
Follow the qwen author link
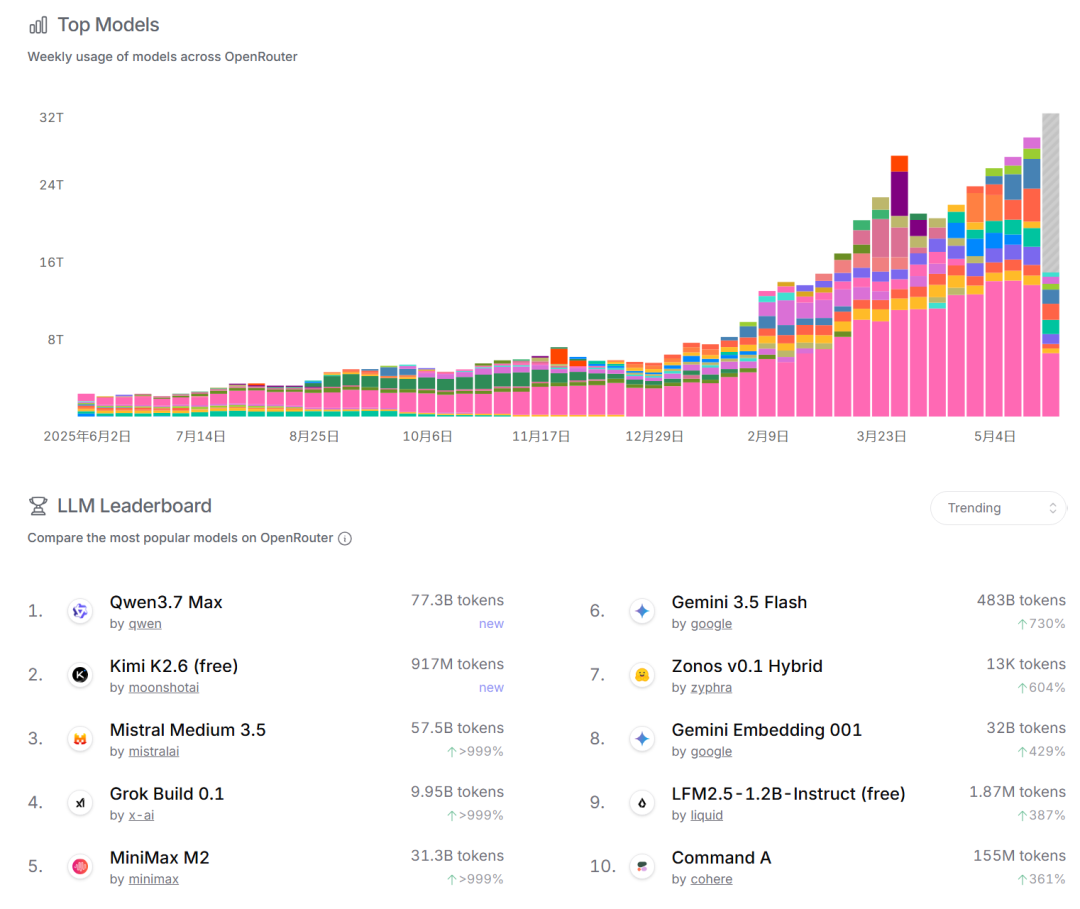point(145,624)
